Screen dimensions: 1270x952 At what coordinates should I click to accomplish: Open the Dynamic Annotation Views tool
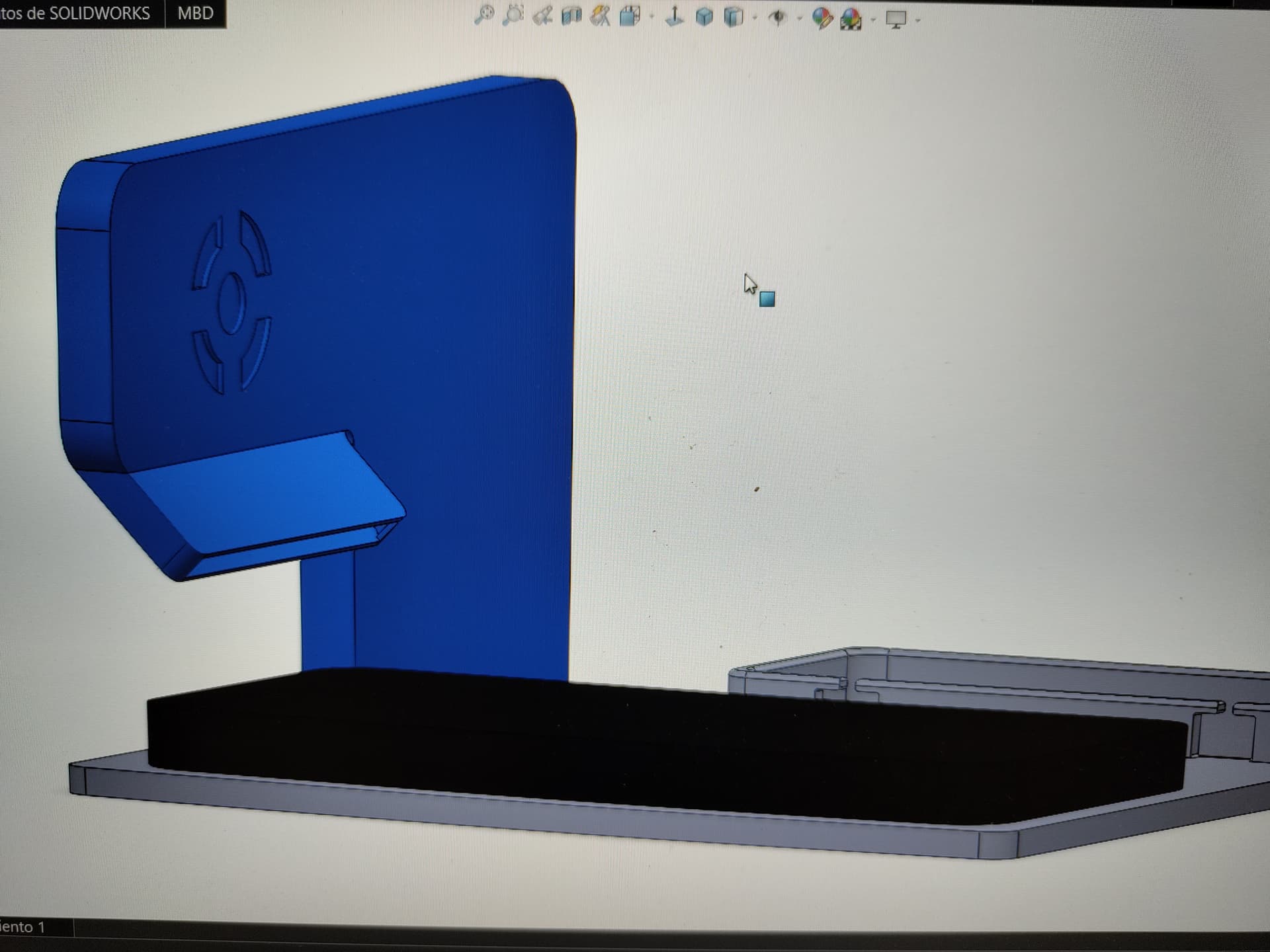[x=601, y=17]
